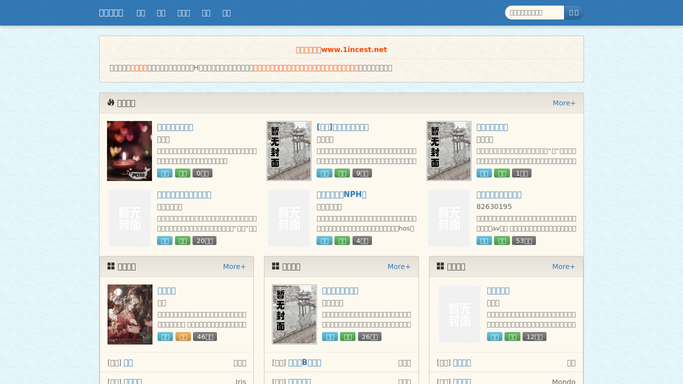Click More+ in the flame-icon section header
This screenshot has width=683, height=384.
click(x=564, y=103)
